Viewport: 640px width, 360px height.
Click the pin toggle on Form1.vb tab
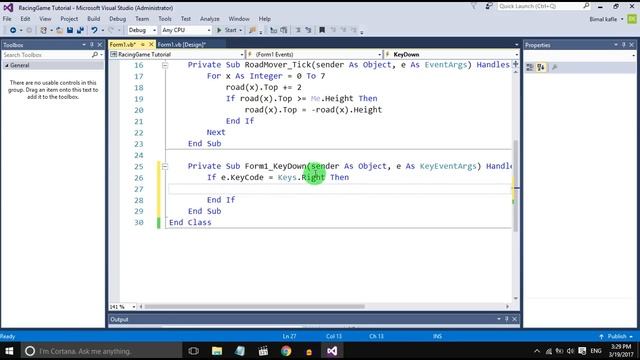click(x=142, y=44)
